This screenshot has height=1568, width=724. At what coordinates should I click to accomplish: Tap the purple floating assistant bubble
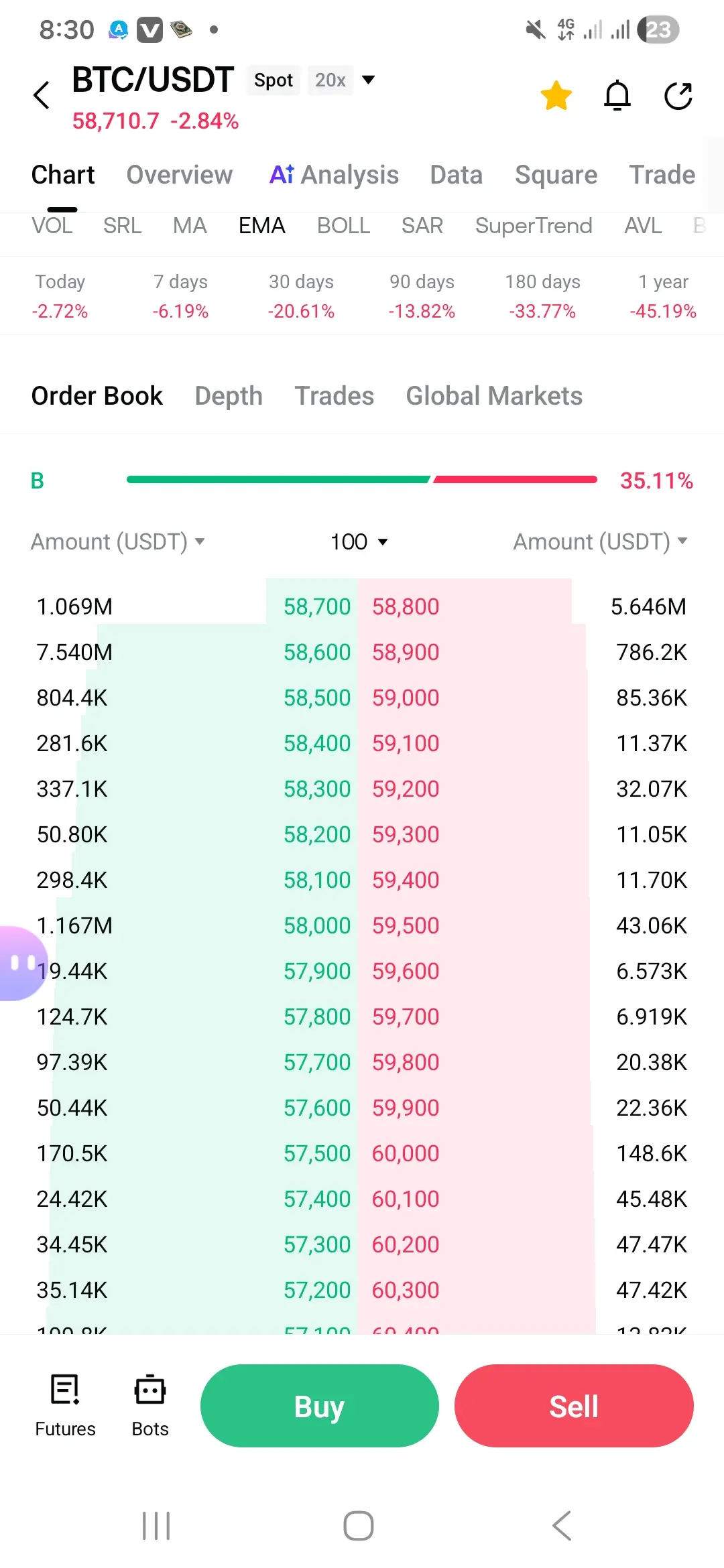[x=20, y=964]
